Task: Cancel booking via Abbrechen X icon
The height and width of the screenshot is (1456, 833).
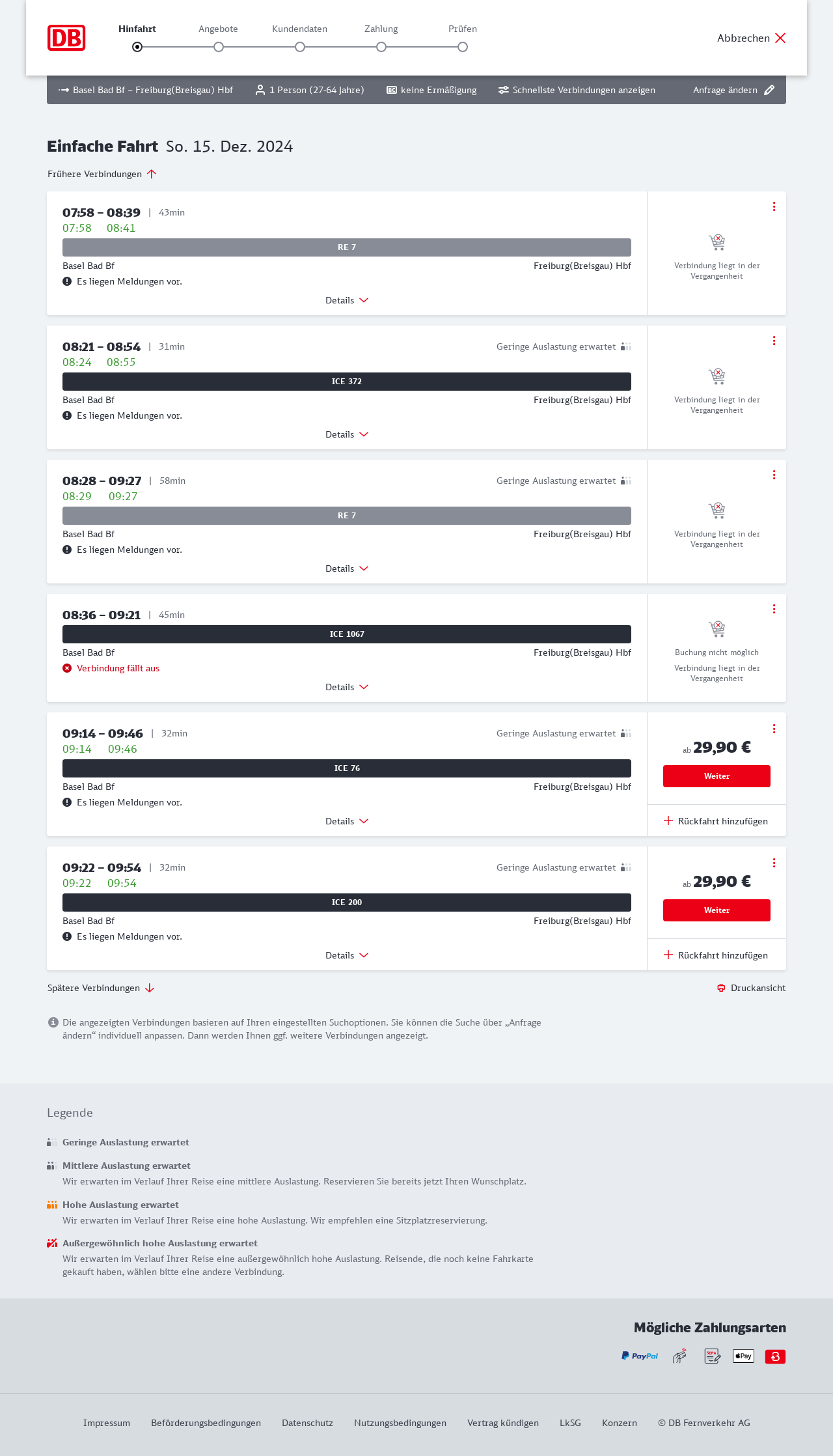Action: (780, 38)
